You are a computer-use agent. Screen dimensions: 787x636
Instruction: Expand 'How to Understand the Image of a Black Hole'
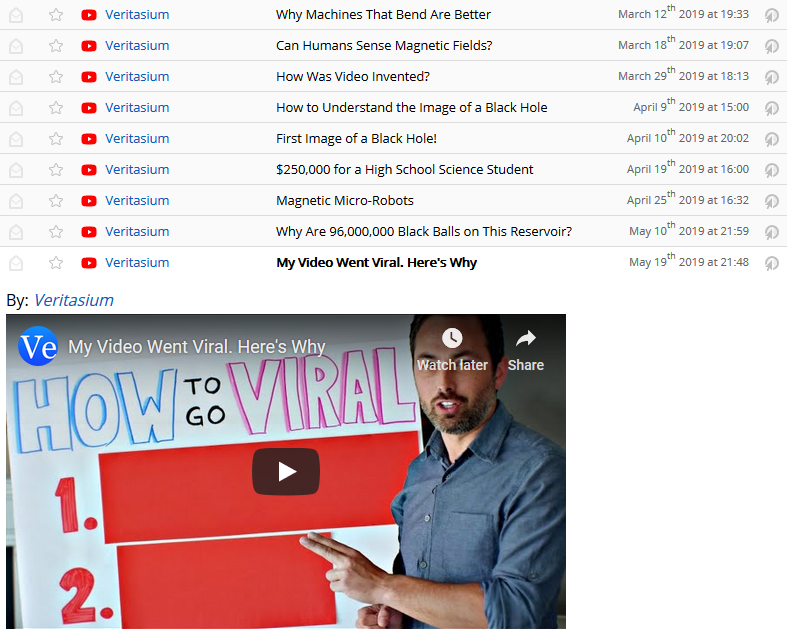click(x=411, y=108)
